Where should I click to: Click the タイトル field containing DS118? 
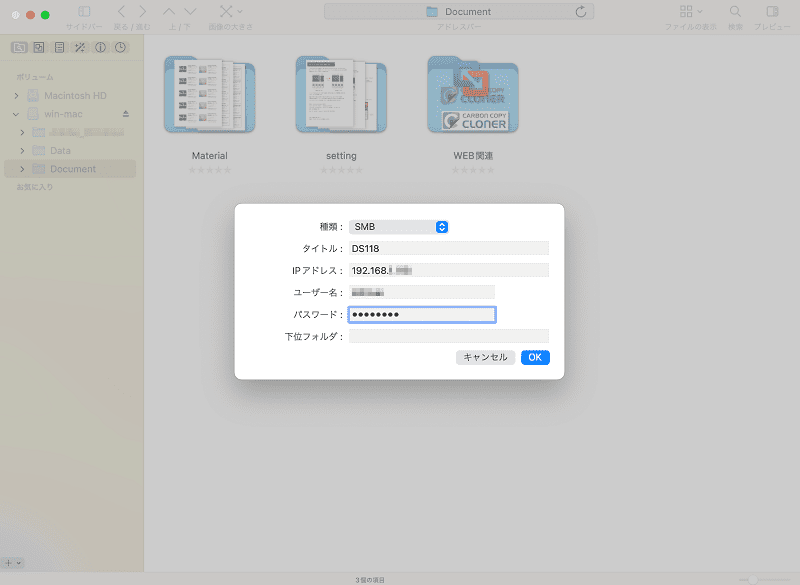pos(449,248)
